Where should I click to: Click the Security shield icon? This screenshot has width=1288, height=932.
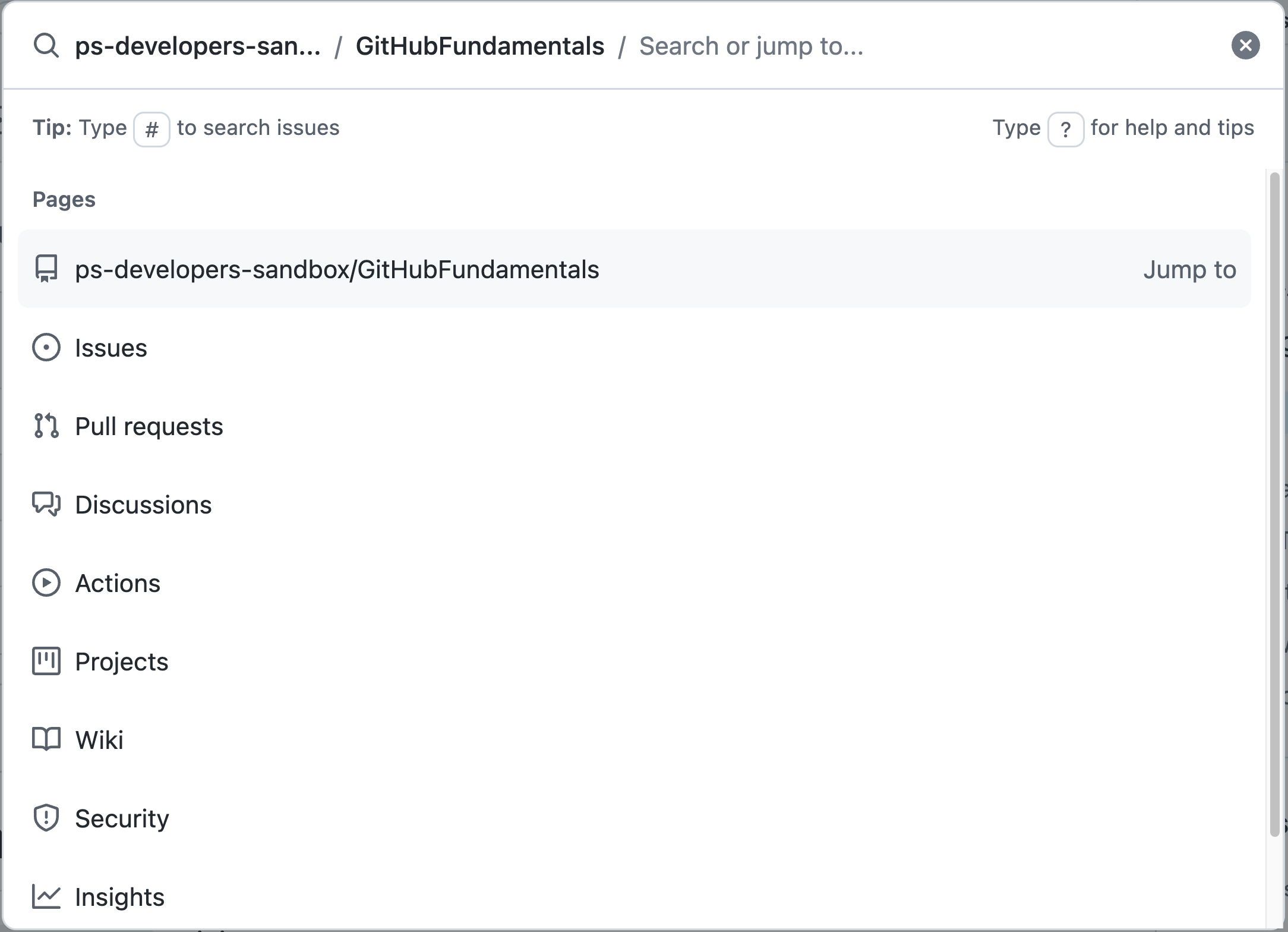(x=46, y=818)
